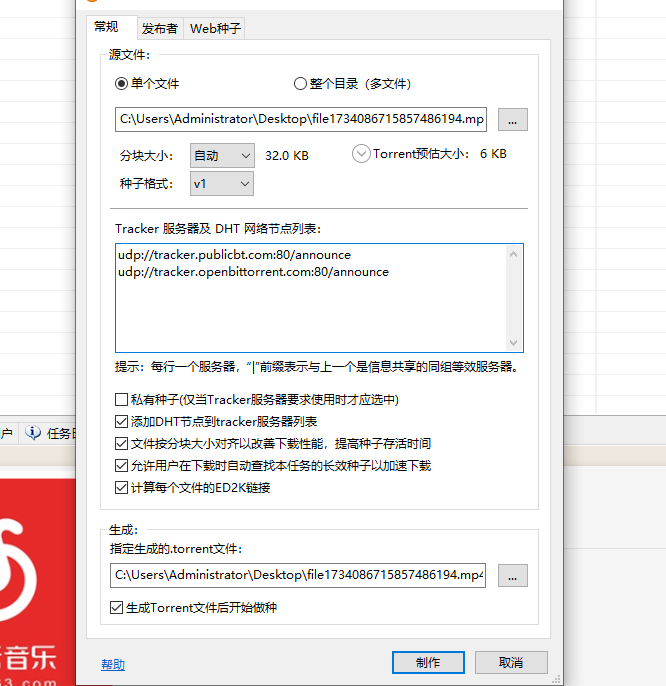The width and height of the screenshot is (666, 686).
Task: Uncheck 允许用户自动查找长效种子 option
Action: tap(122, 466)
